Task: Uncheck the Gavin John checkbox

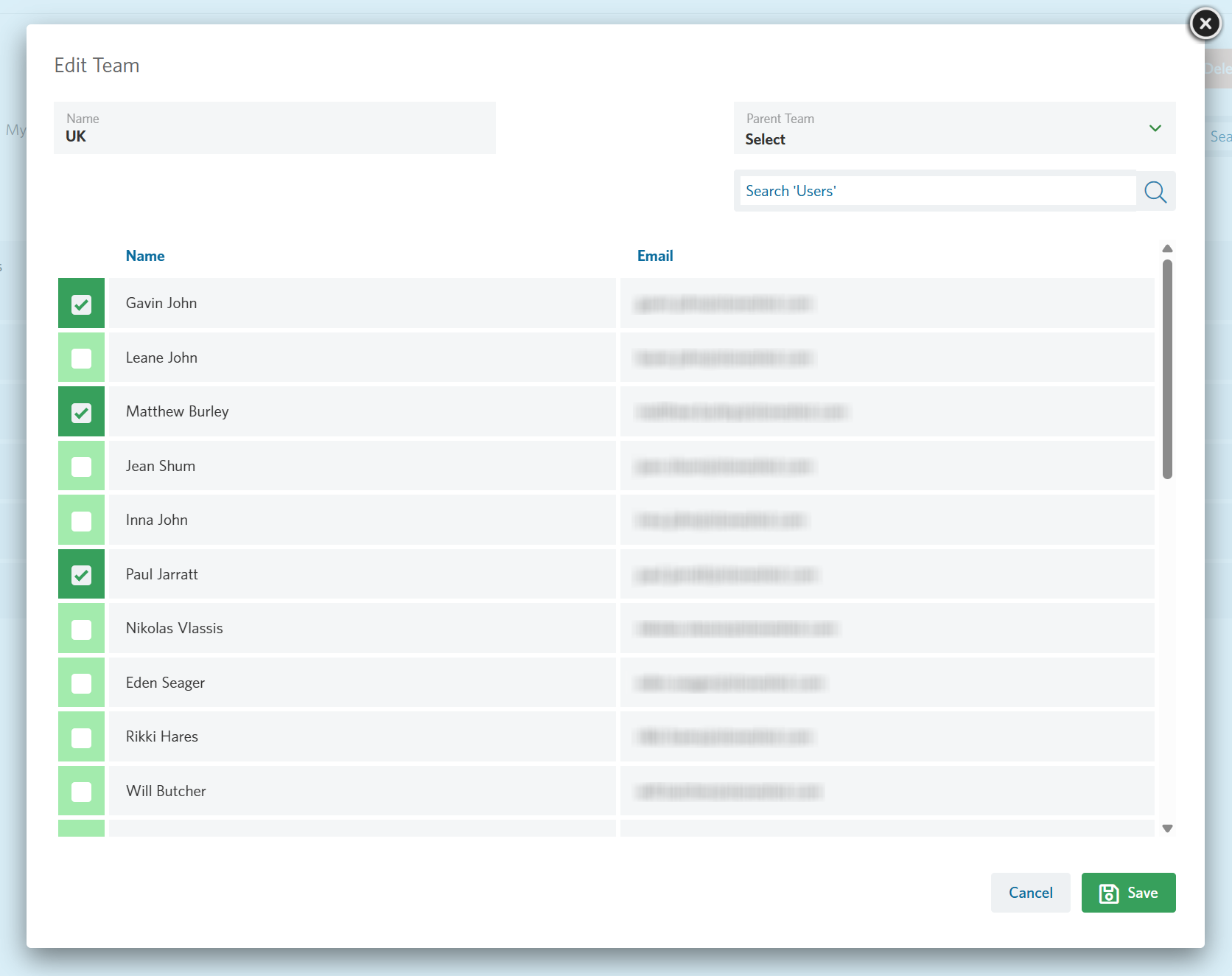Action: pos(81,304)
